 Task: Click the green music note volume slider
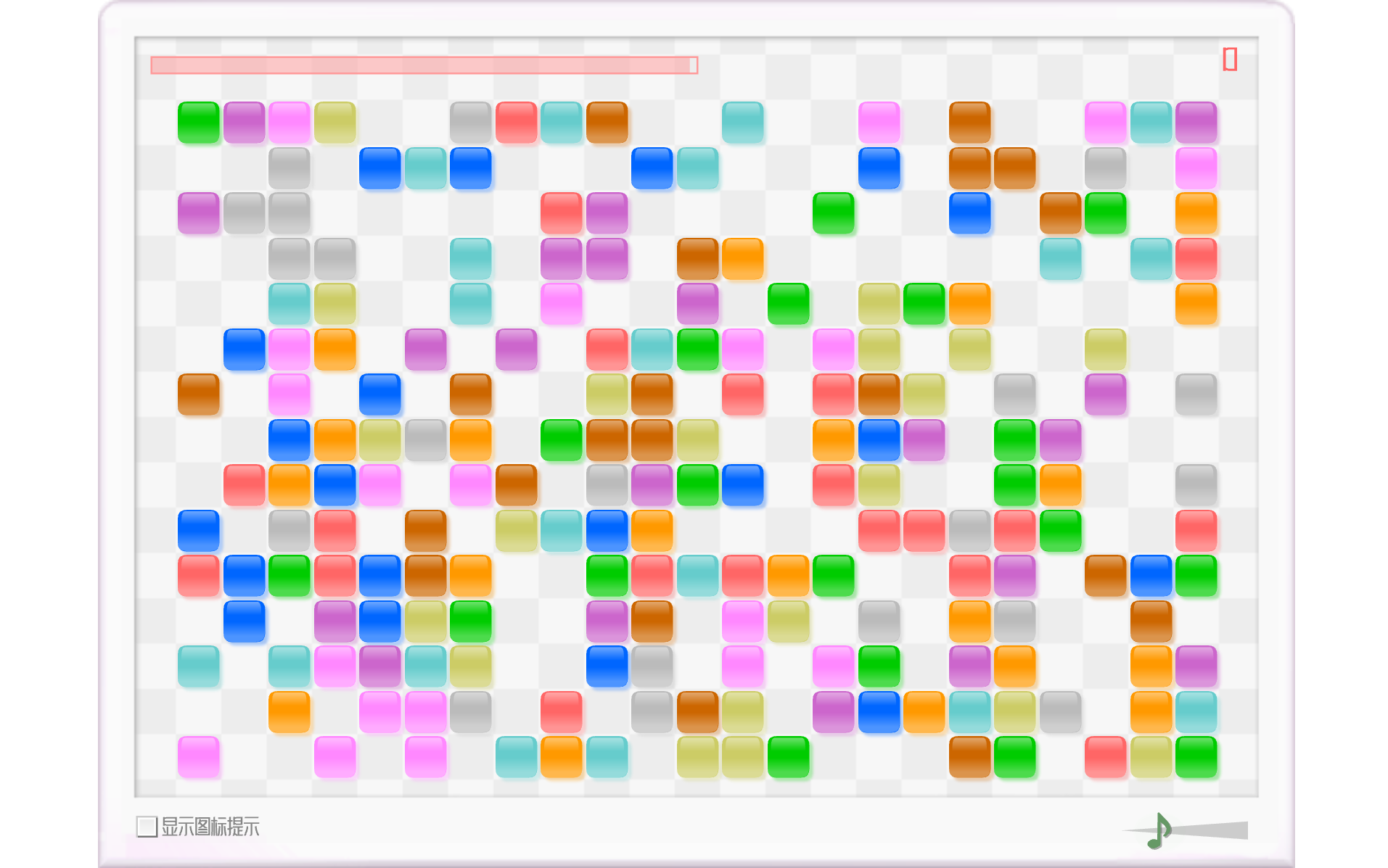(1159, 830)
